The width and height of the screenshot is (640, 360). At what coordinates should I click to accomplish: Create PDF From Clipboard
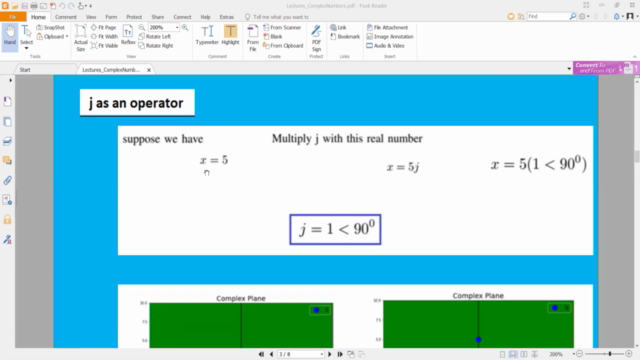pos(283,46)
